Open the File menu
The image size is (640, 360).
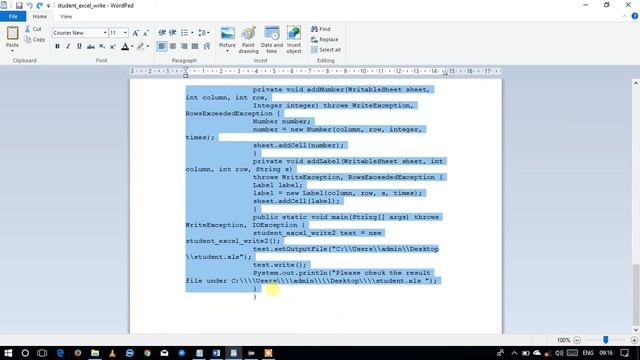pyautogui.click(x=13, y=16)
